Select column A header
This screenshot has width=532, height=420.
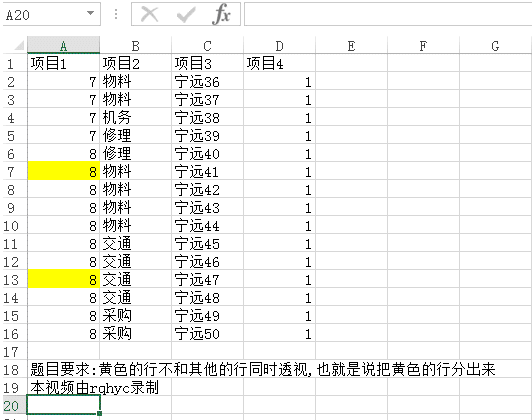click(63, 45)
